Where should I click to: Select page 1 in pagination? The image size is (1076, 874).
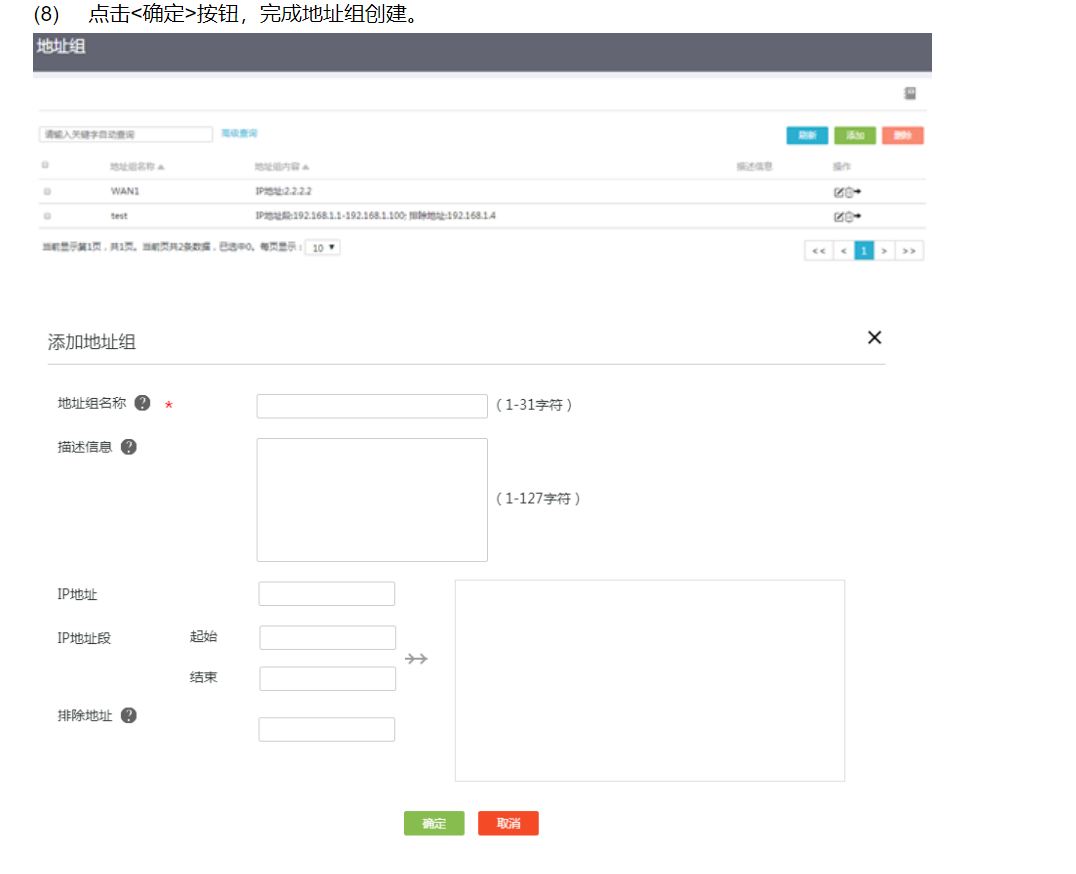point(864,251)
